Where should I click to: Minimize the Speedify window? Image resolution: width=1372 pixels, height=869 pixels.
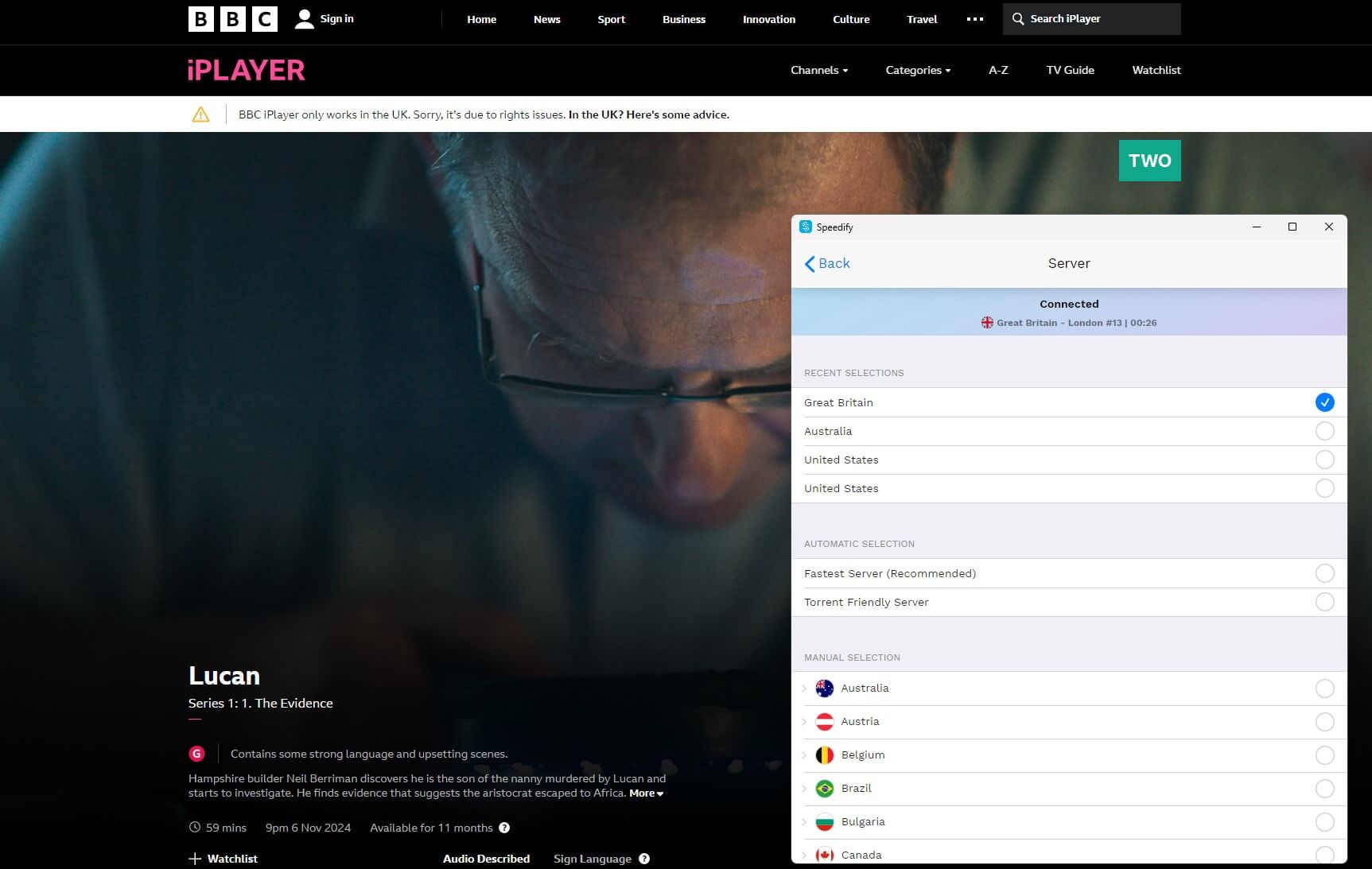tap(1257, 227)
